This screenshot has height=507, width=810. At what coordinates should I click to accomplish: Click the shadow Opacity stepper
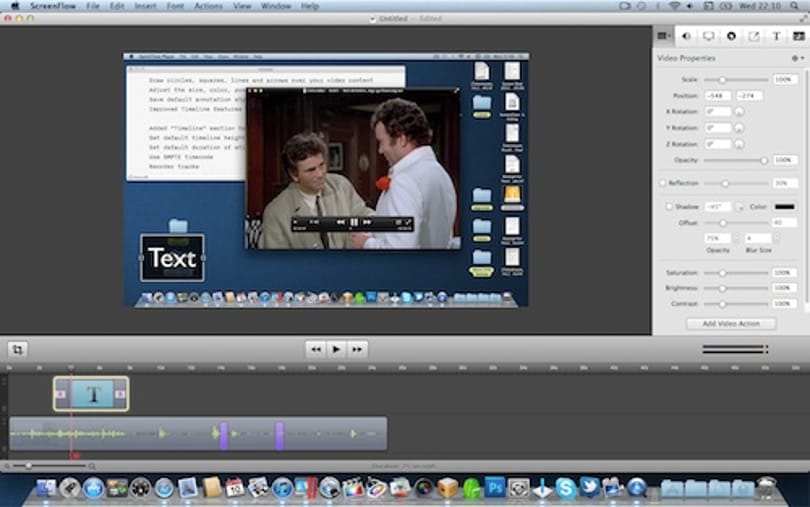(x=737, y=238)
